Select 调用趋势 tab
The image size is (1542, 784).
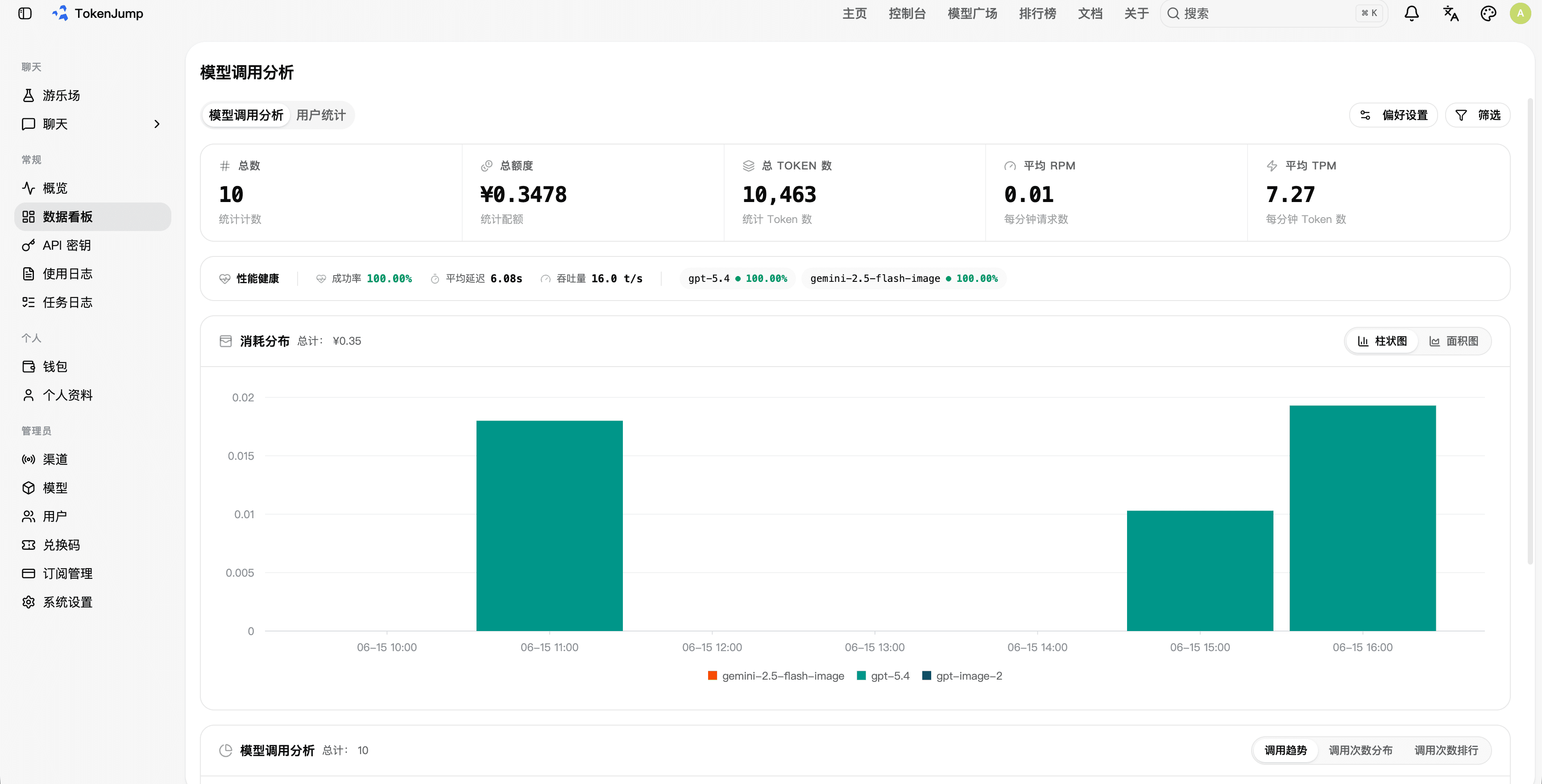point(1285,751)
